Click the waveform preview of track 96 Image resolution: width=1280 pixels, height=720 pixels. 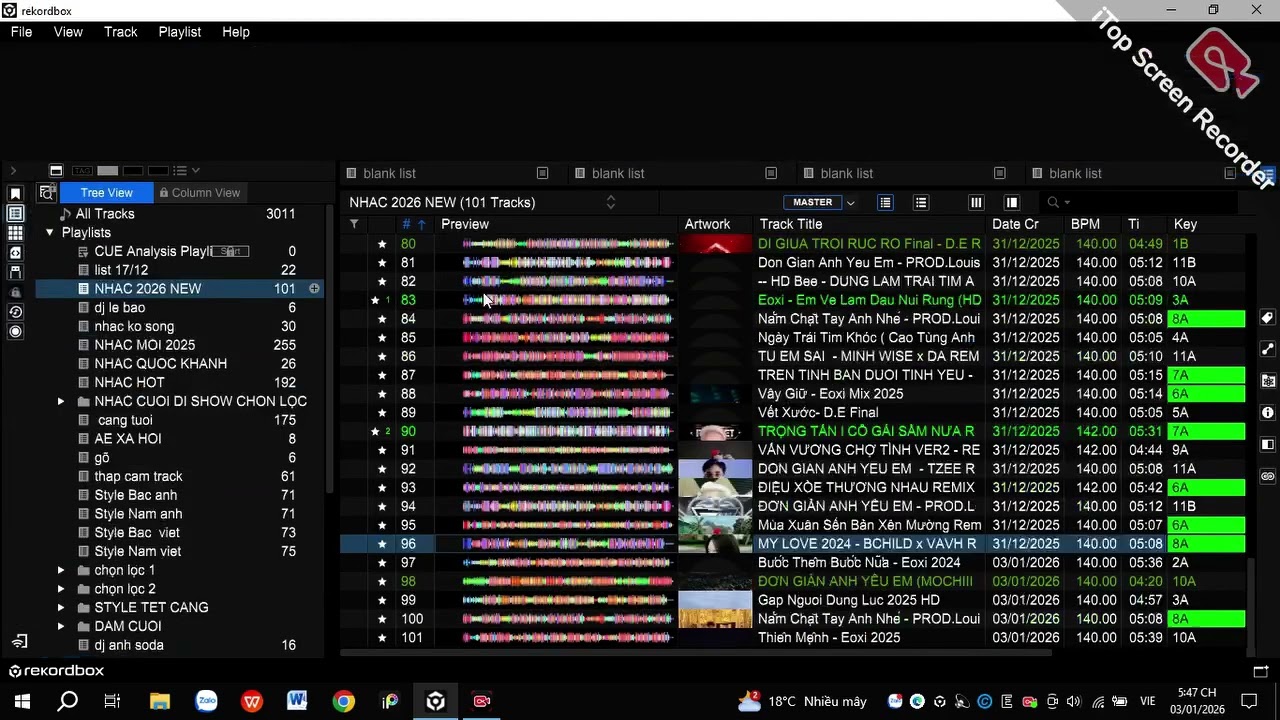coord(567,544)
